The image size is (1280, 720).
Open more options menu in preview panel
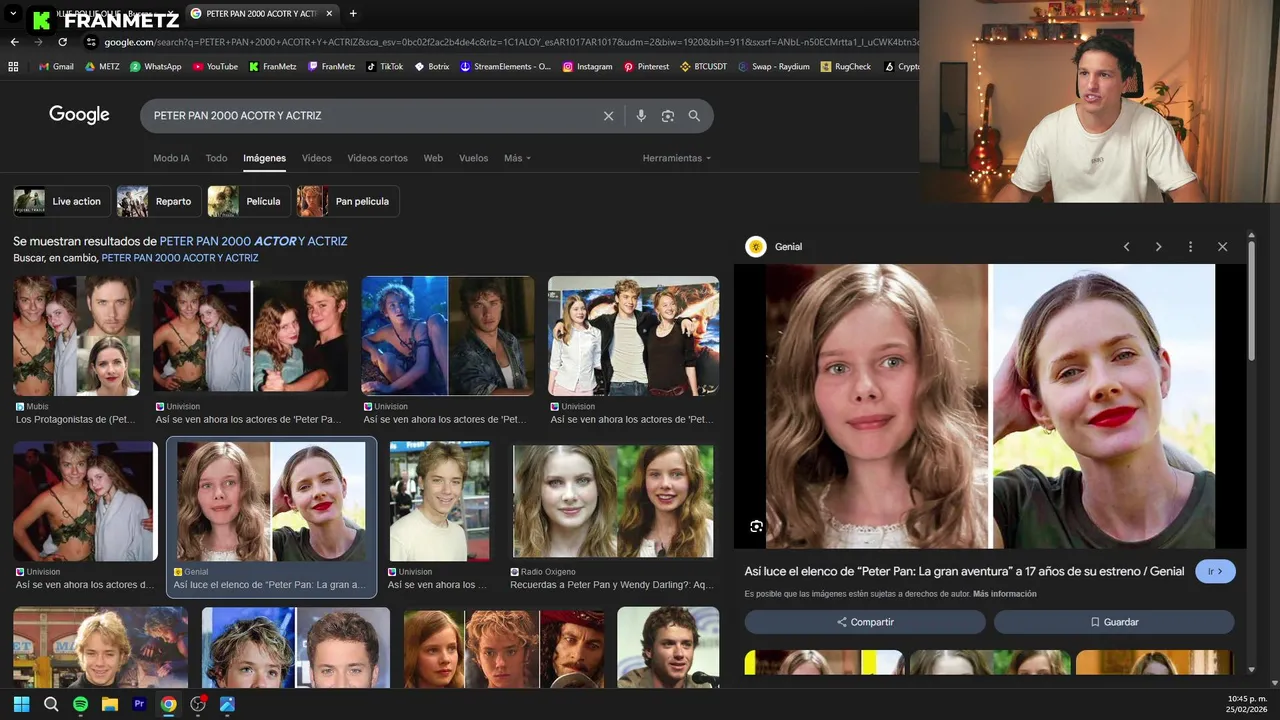click(x=1190, y=247)
